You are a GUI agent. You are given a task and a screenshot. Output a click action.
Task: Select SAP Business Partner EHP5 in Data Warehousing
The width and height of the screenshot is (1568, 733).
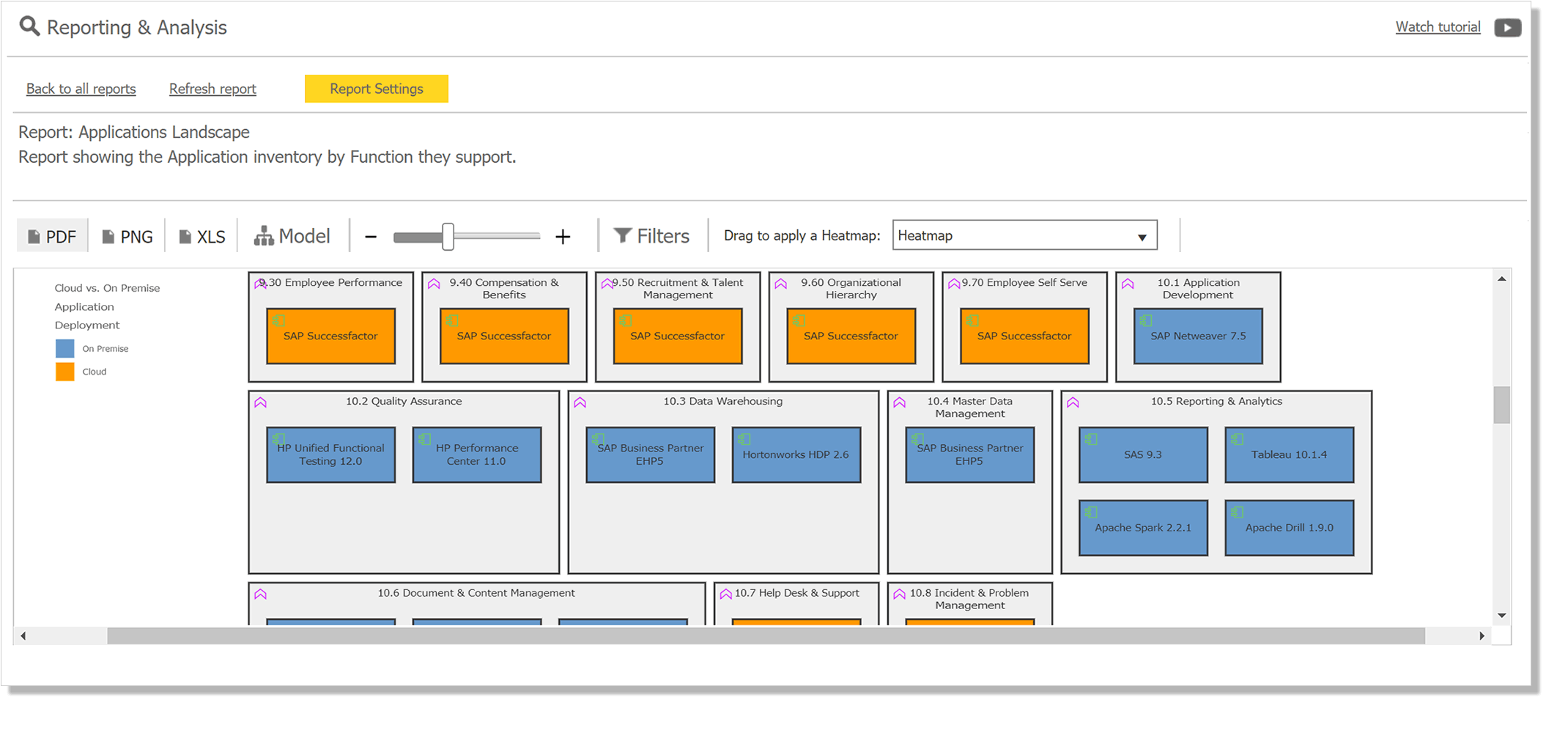[x=650, y=454]
